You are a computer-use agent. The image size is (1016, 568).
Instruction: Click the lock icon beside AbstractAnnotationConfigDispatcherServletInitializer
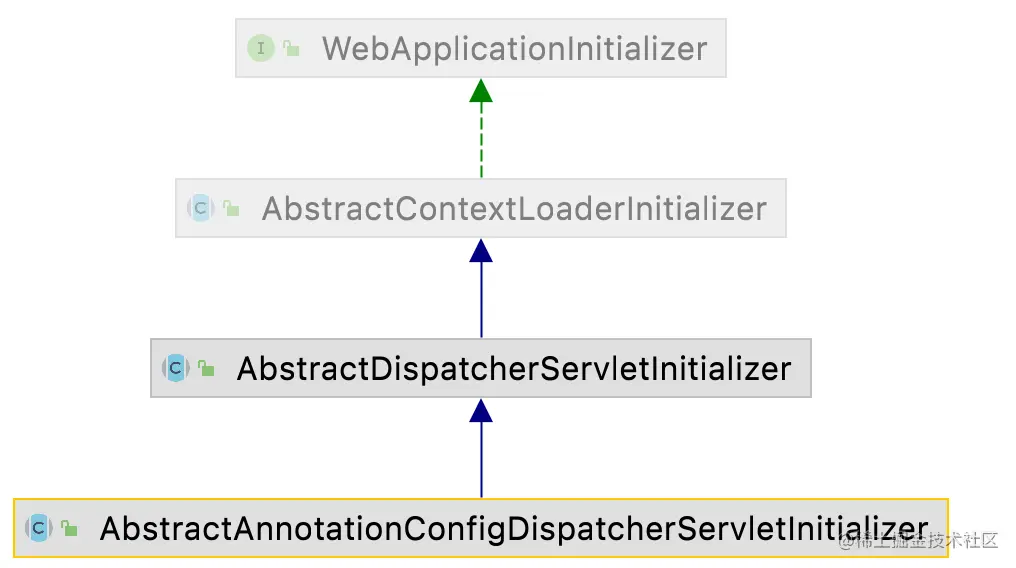[69, 528]
